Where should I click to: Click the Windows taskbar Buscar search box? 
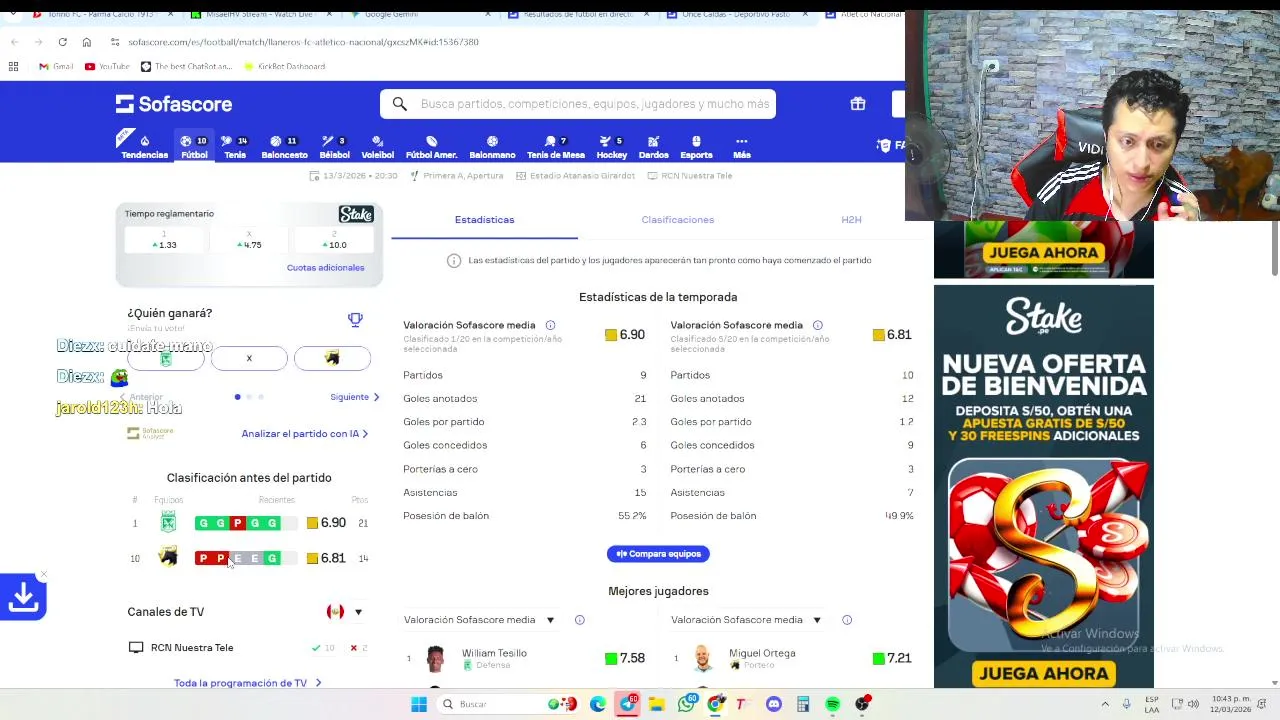[492, 705]
